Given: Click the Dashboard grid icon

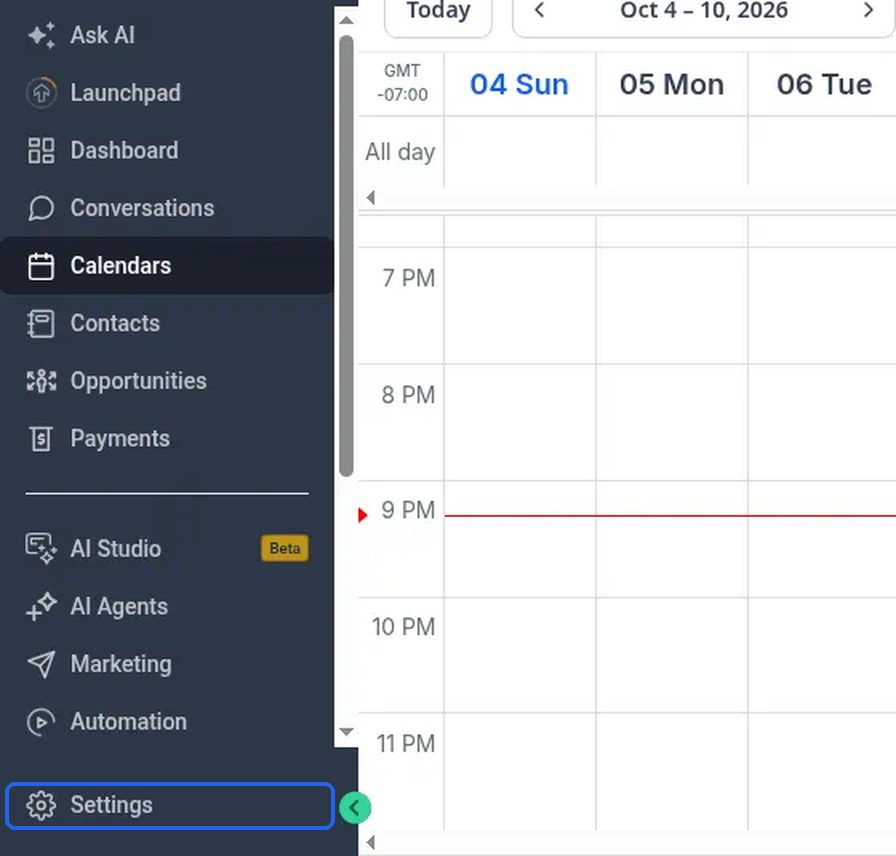Looking at the screenshot, I should point(41,150).
